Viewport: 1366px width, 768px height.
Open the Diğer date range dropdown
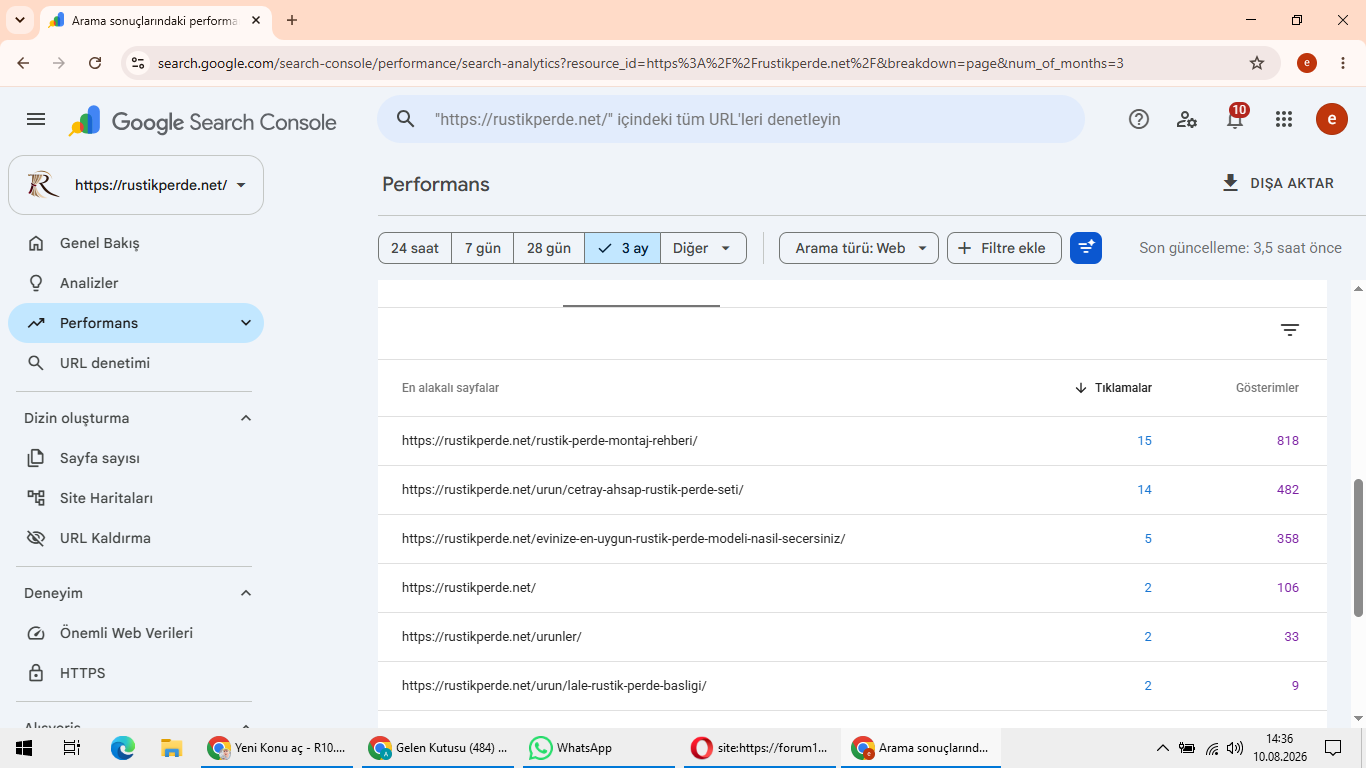point(703,248)
